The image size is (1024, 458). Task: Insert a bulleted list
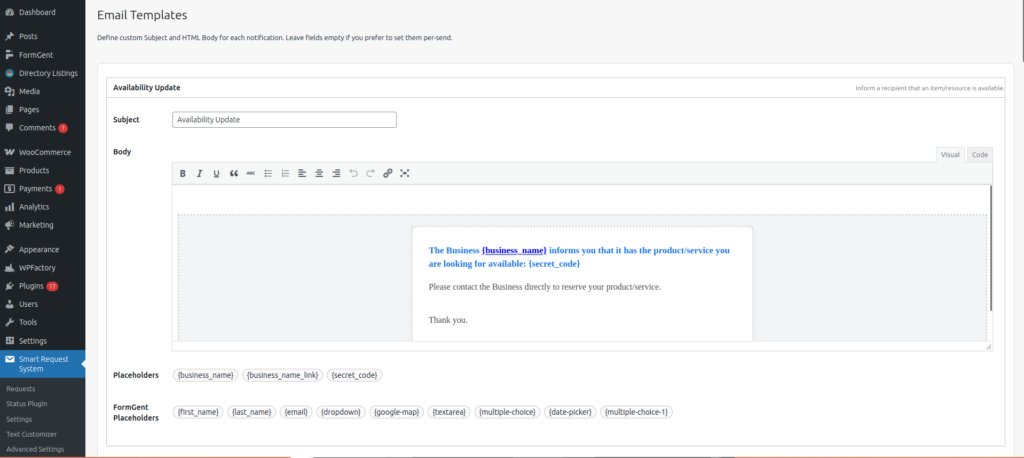268,173
